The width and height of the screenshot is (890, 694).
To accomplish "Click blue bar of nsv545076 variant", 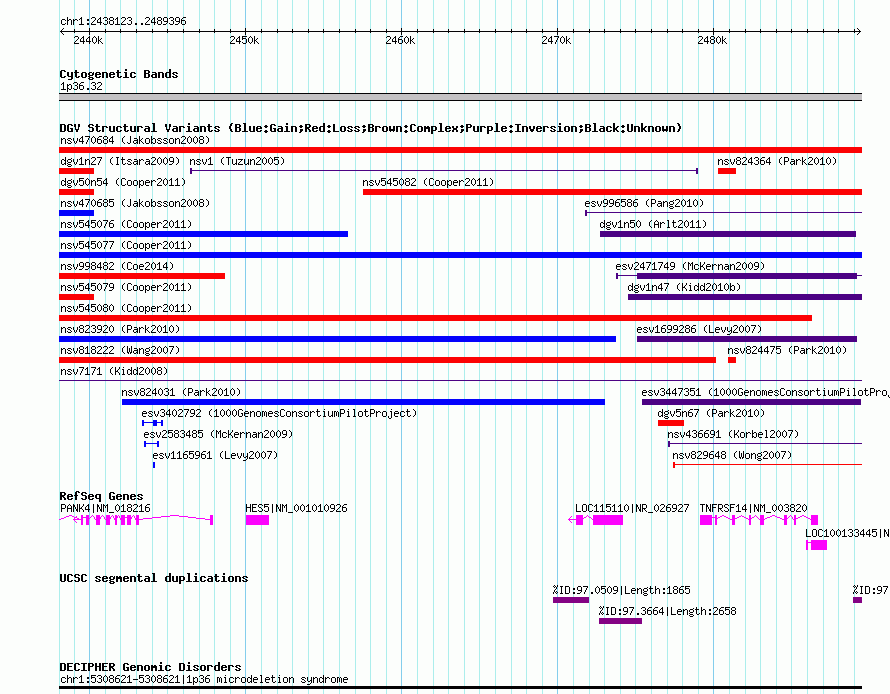I will click(203, 234).
